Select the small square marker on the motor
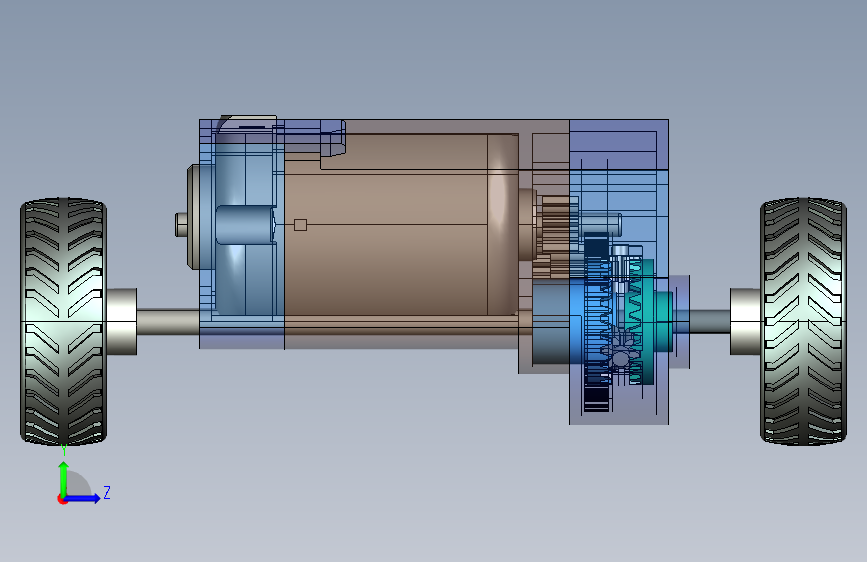The height and width of the screenshot is (562, 867). (300, 225)
